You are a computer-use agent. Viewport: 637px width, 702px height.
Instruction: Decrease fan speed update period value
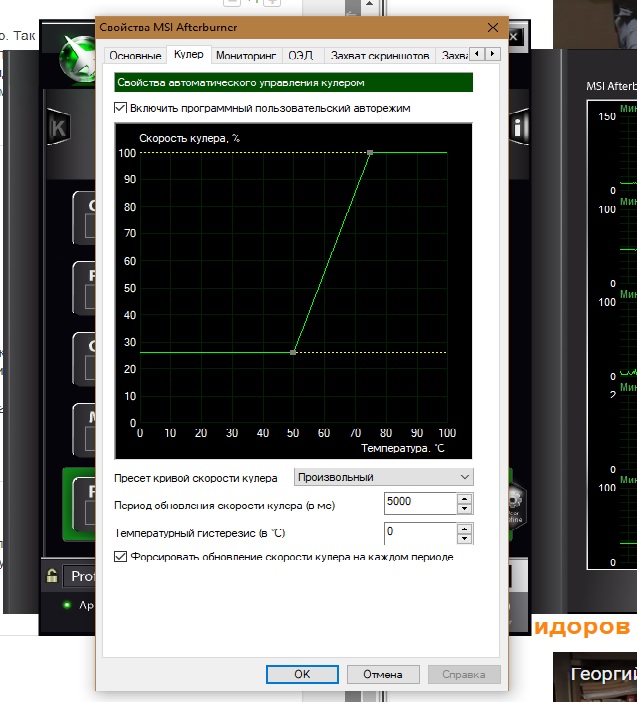tap(465, 509)
